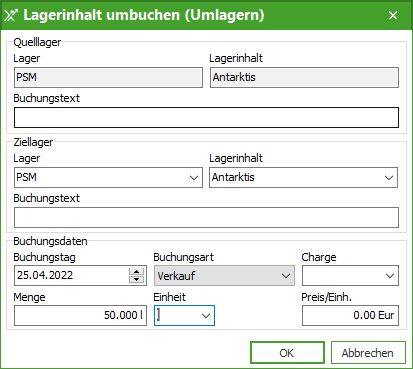This screenshot has height=369, width=413.
Task: Open the Buchungsart dropdown showing Verkauf
Action: tap(224, 275)
